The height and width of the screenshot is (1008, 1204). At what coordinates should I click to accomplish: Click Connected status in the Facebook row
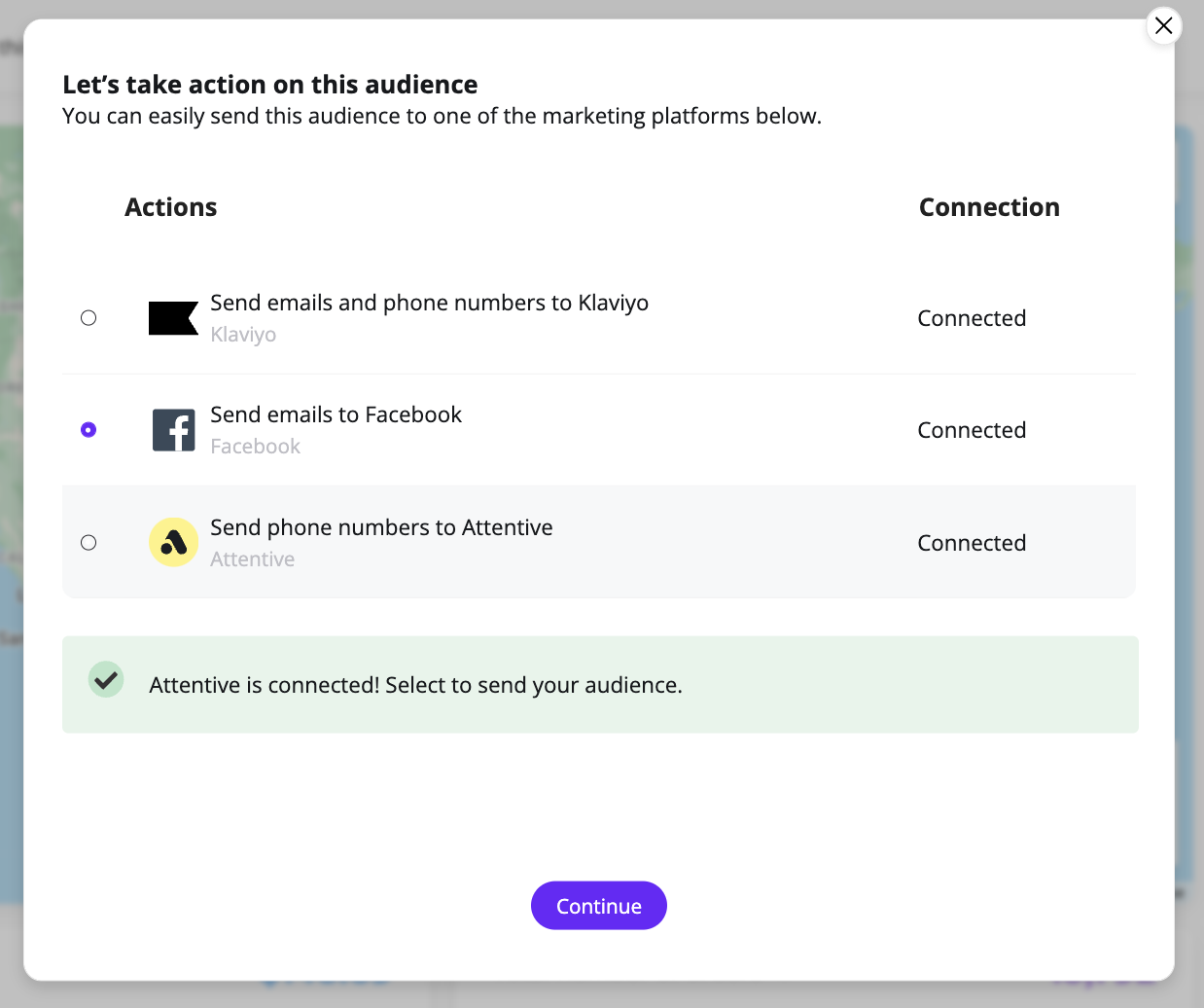click(972, 430)
